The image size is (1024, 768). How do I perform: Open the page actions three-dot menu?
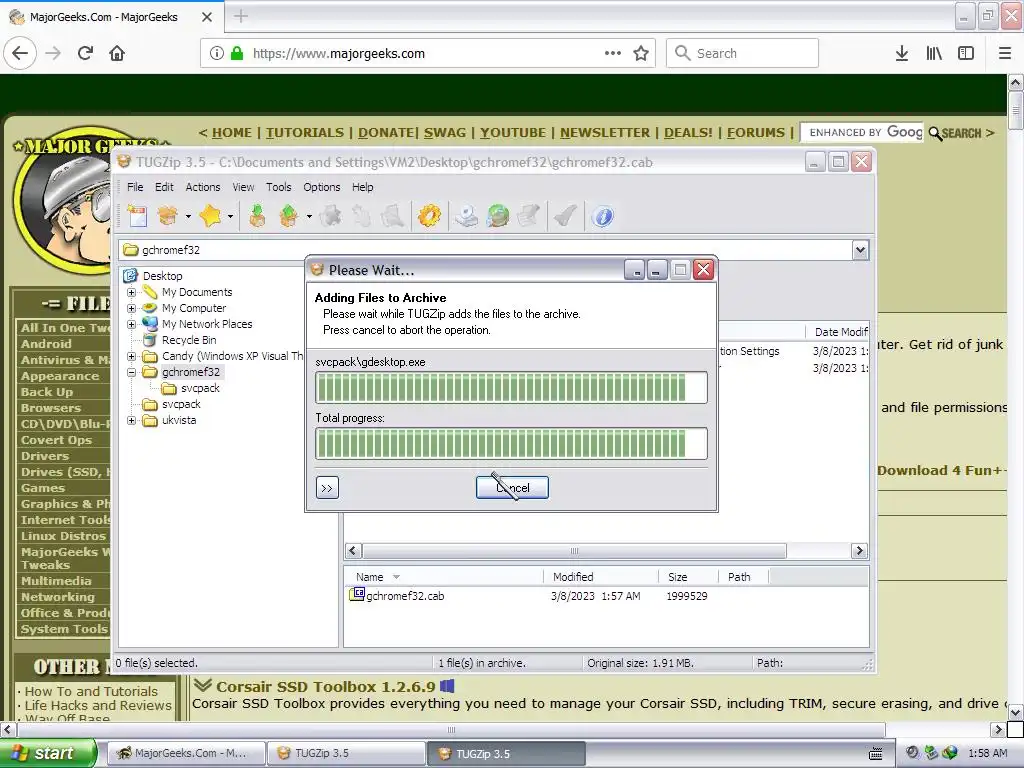tap(613, 54)
